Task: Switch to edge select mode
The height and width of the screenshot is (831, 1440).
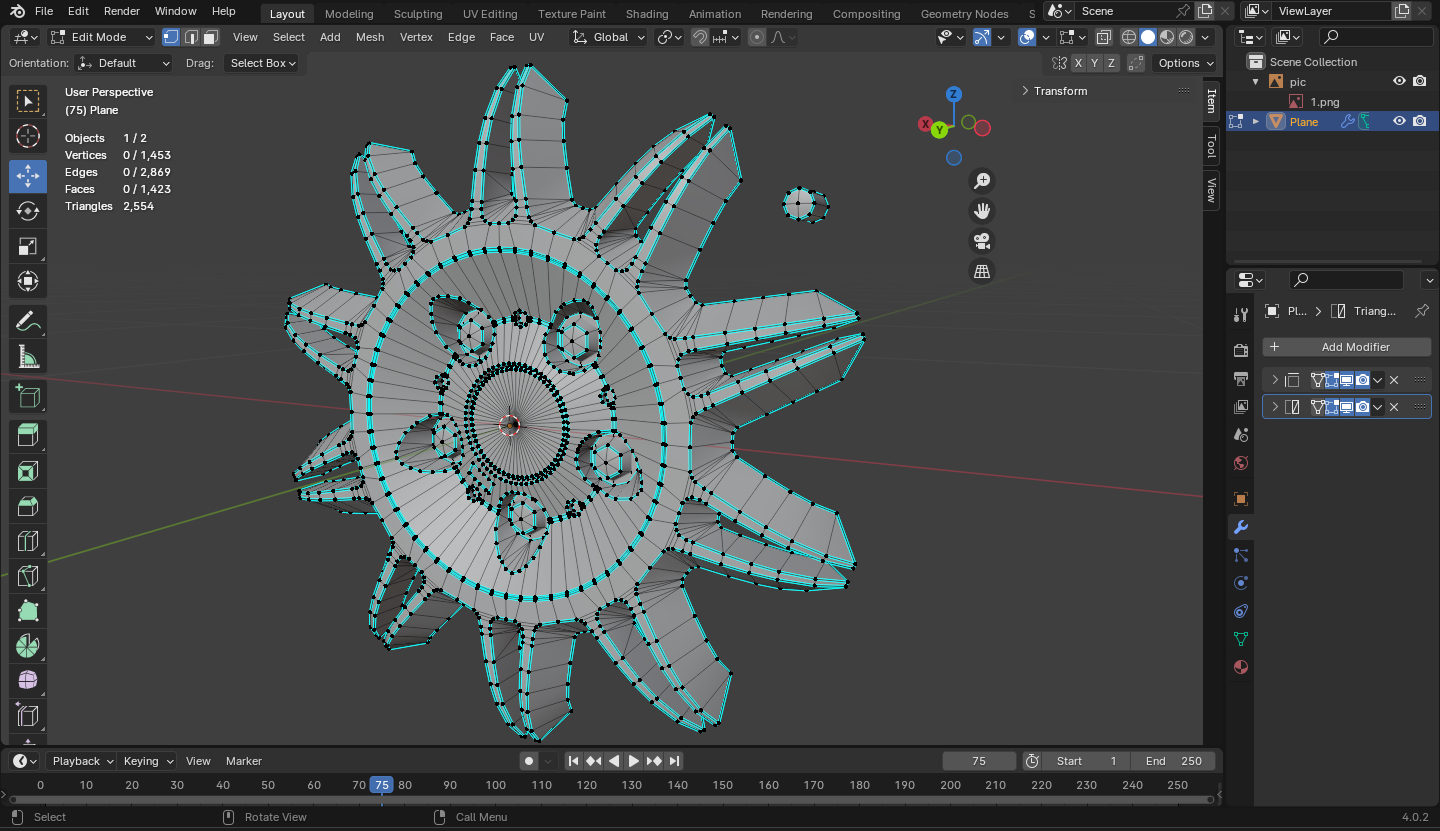Action: 190,37
